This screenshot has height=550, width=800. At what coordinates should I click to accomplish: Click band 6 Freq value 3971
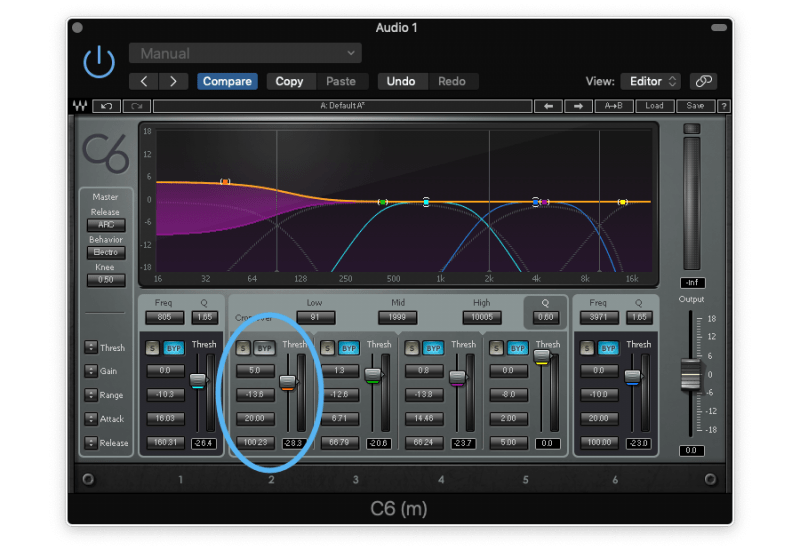point(599,317)
